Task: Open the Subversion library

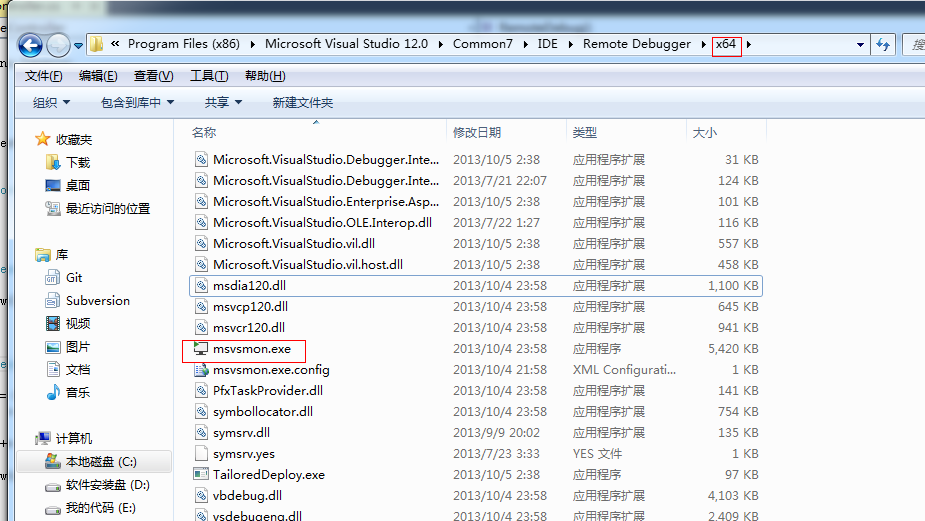Action: pos(98,300)
